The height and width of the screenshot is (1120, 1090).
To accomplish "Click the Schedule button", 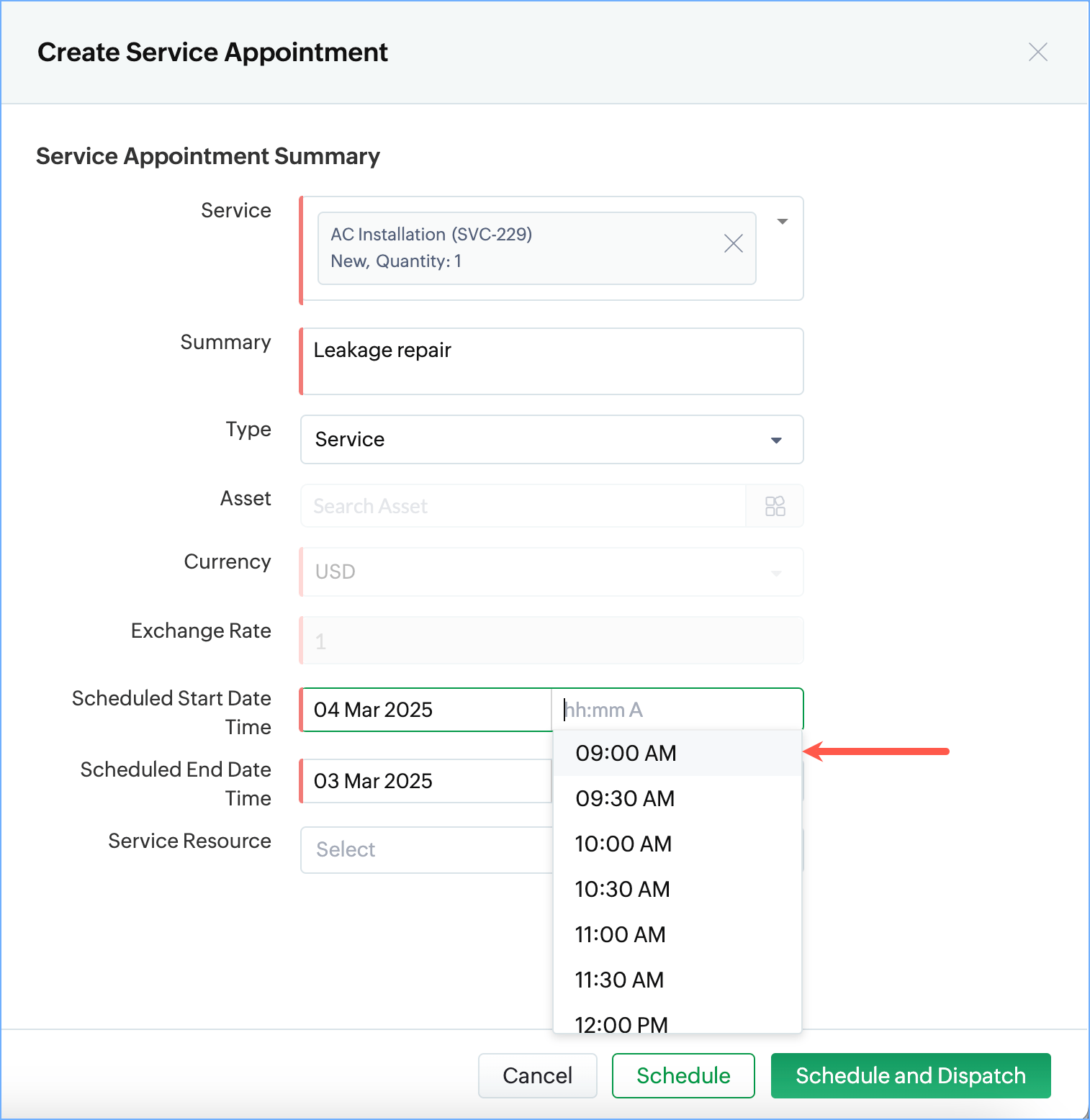I will (x=683, y=1075).
